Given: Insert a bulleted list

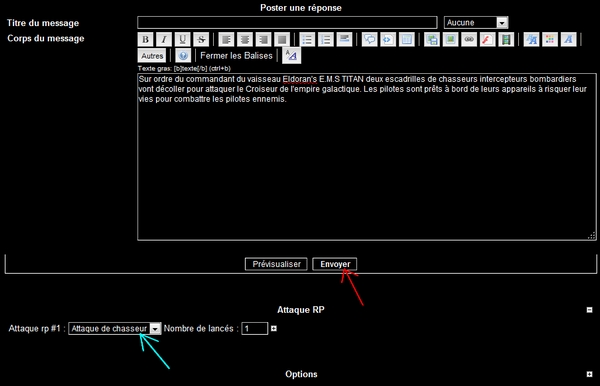Looking at the screenshot, I should [x=307, y=39].
